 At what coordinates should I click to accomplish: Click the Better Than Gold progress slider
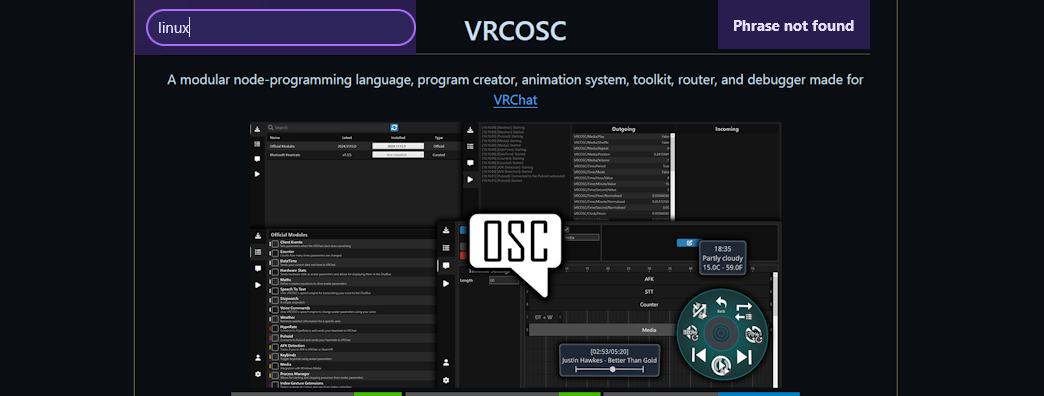click(610, 369)
